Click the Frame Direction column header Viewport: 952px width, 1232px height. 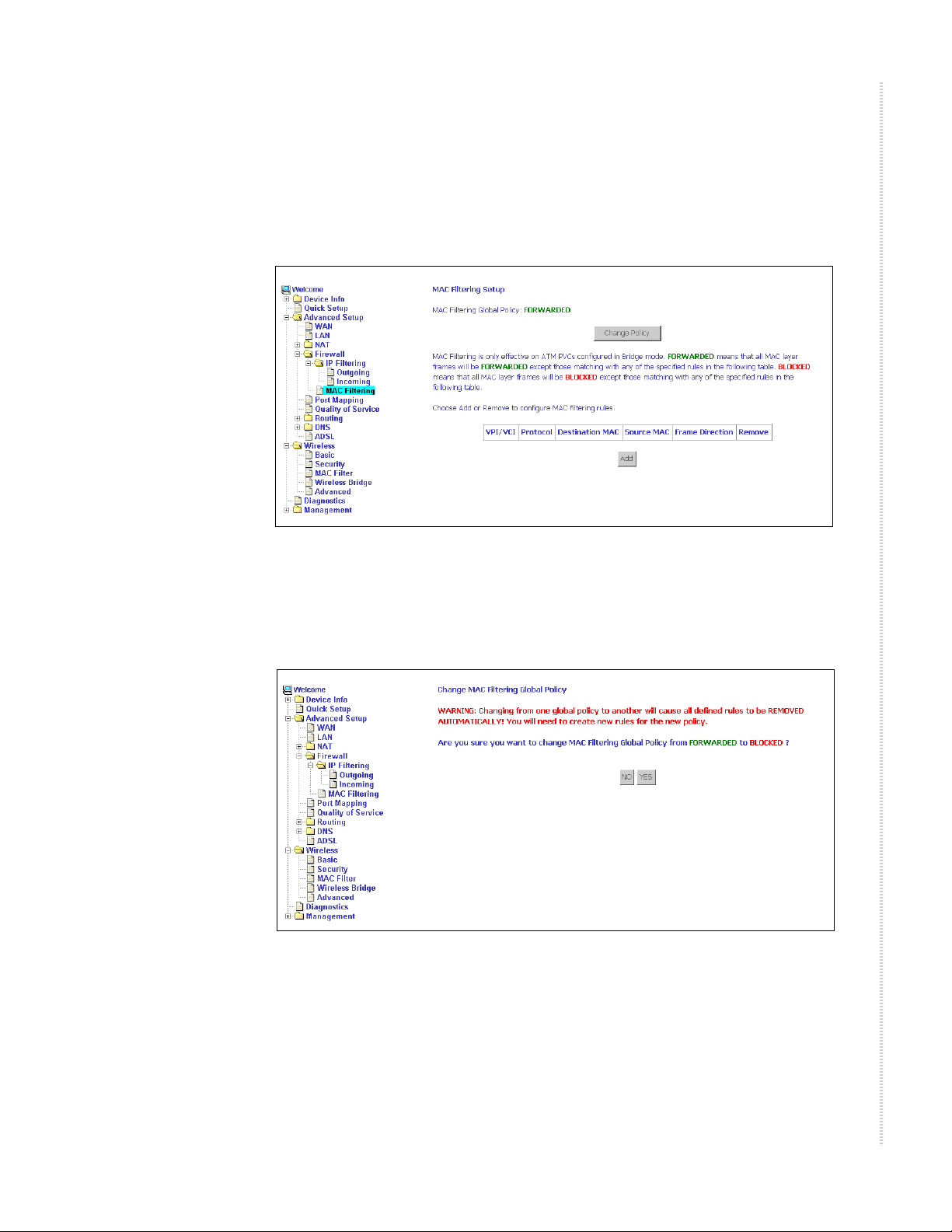click(703, 432)
